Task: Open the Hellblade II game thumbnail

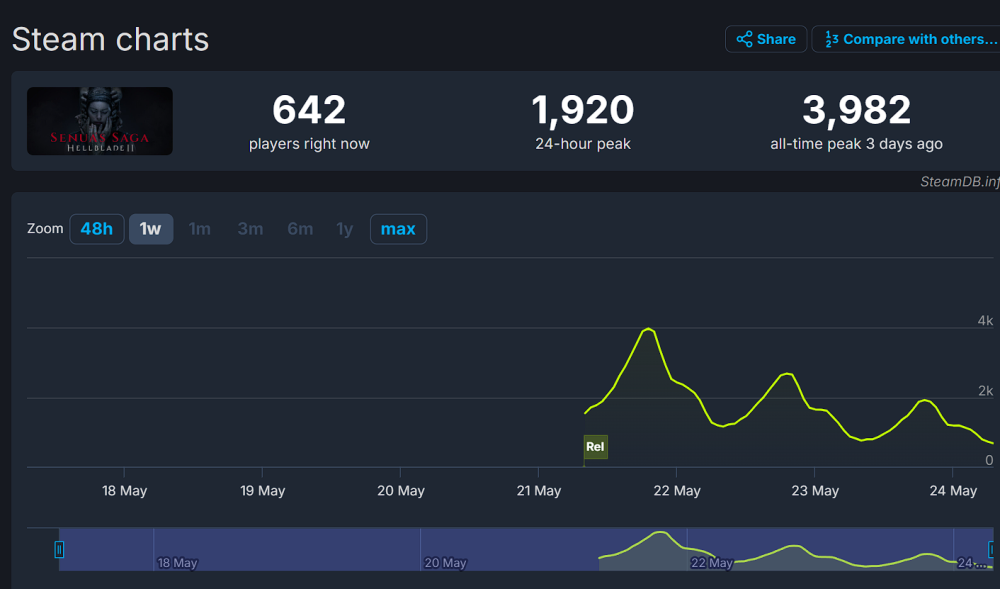Action: (x=100, y=121)
